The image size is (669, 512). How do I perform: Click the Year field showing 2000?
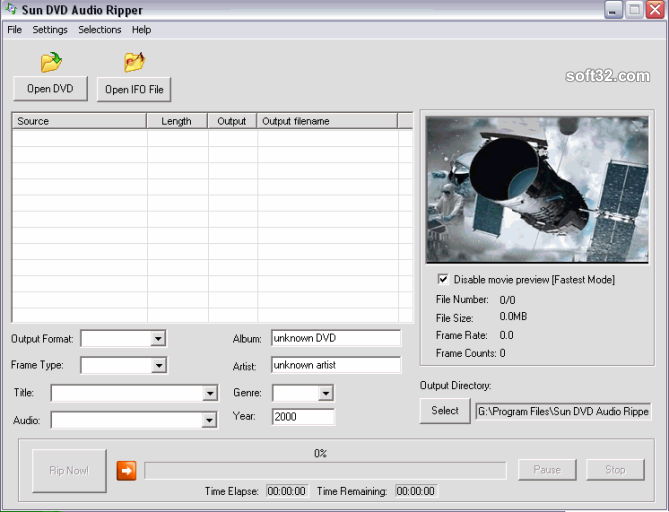click(303, 417)
